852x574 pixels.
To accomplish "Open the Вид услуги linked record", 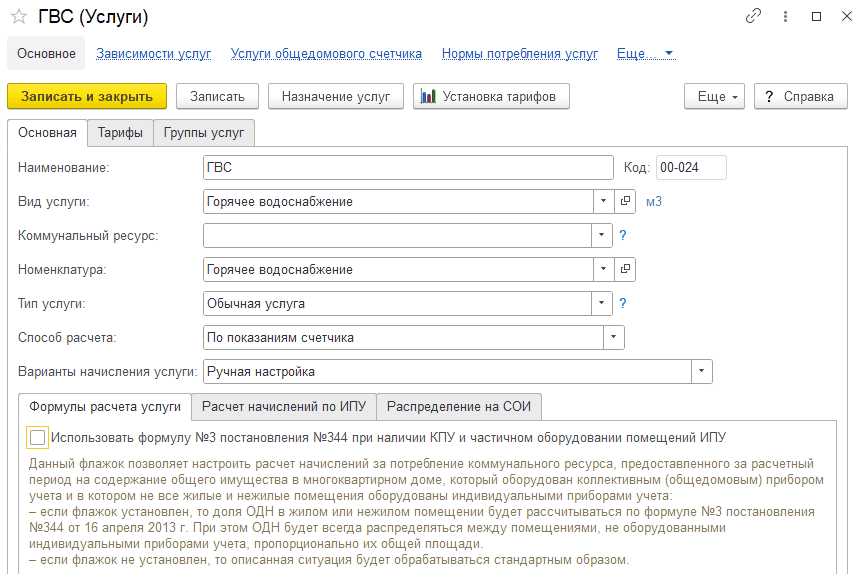I will [625, 201].
